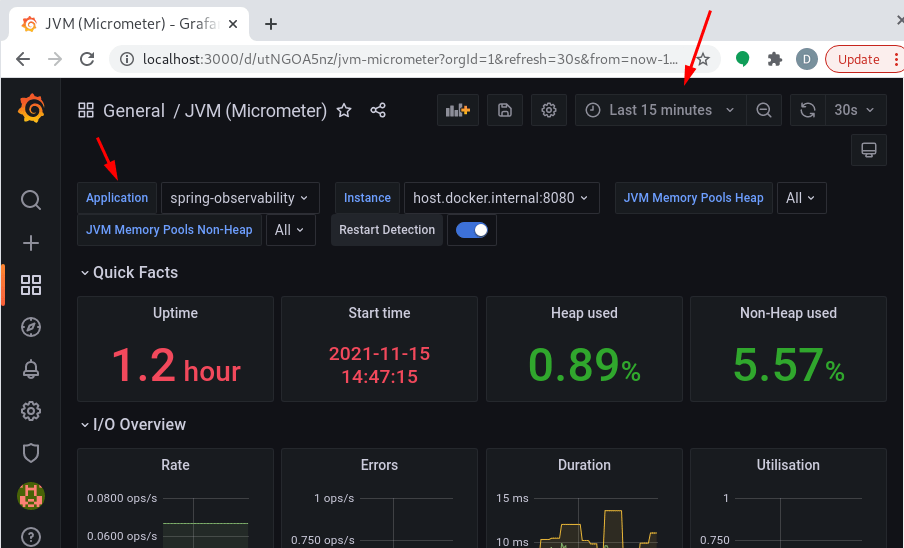Open the JVM Memory Pools Heap All dropdown

pos(801,198)
